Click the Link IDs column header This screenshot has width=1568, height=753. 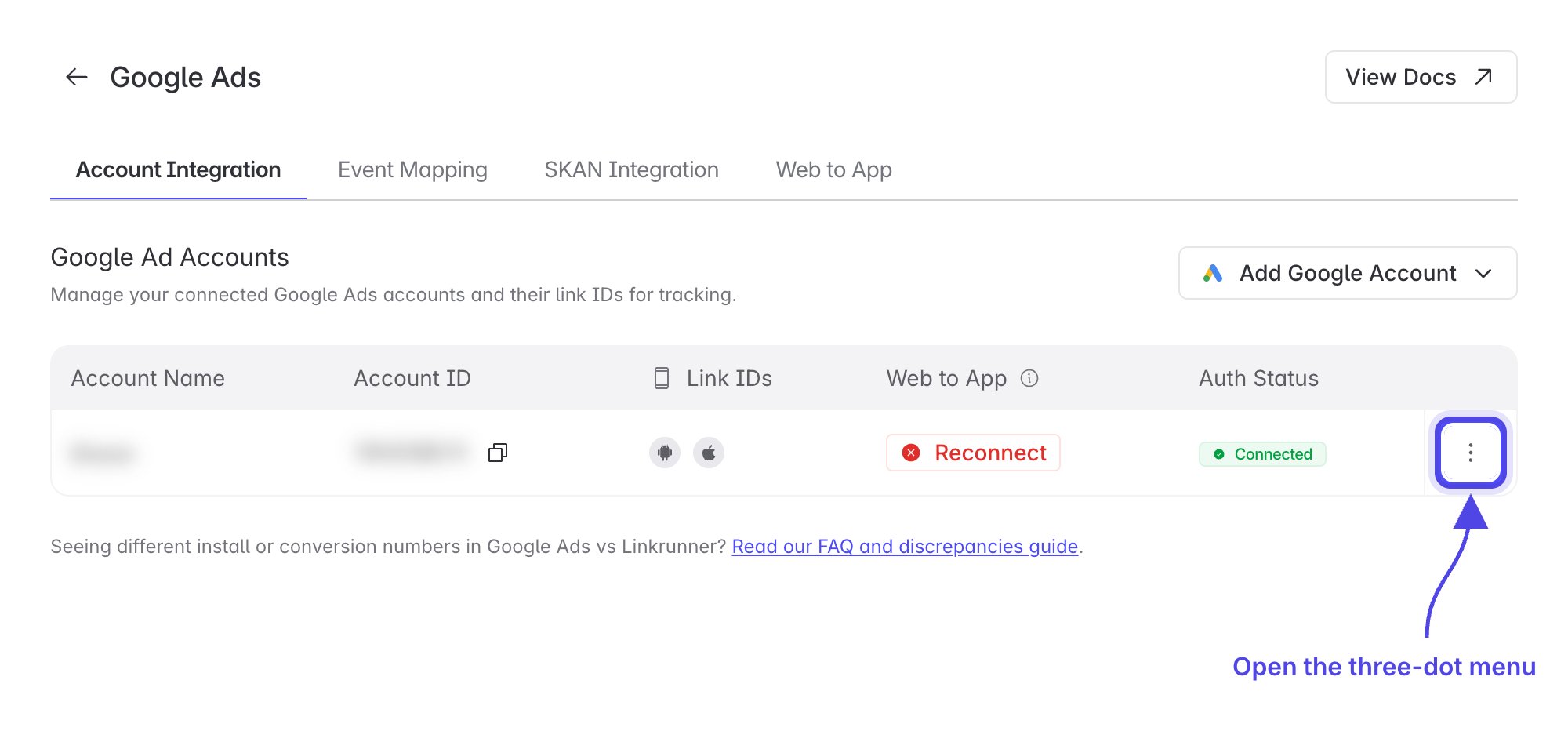[713, 378]
